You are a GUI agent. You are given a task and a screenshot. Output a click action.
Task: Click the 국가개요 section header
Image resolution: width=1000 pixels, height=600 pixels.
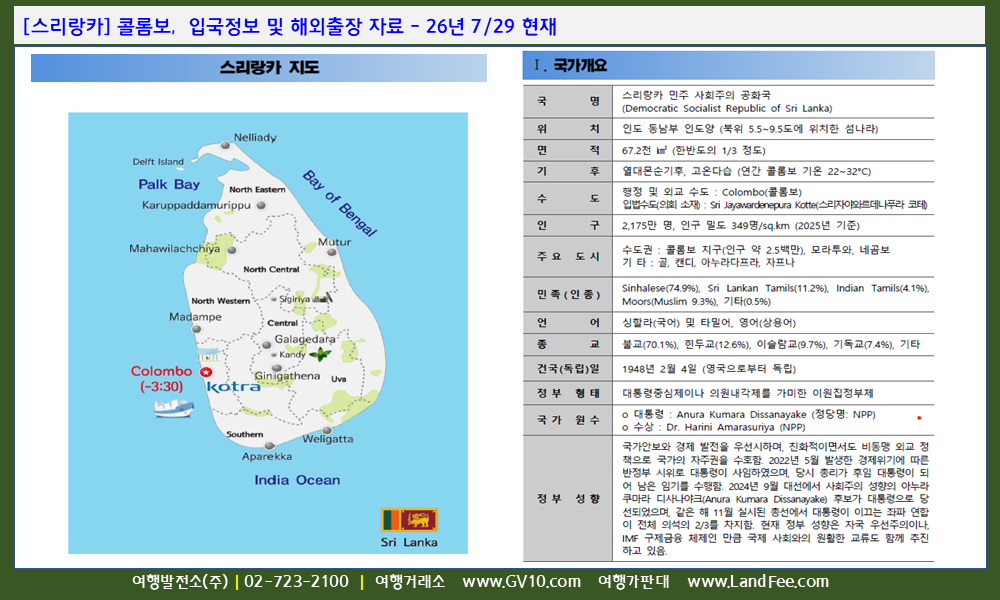point(571,65)
